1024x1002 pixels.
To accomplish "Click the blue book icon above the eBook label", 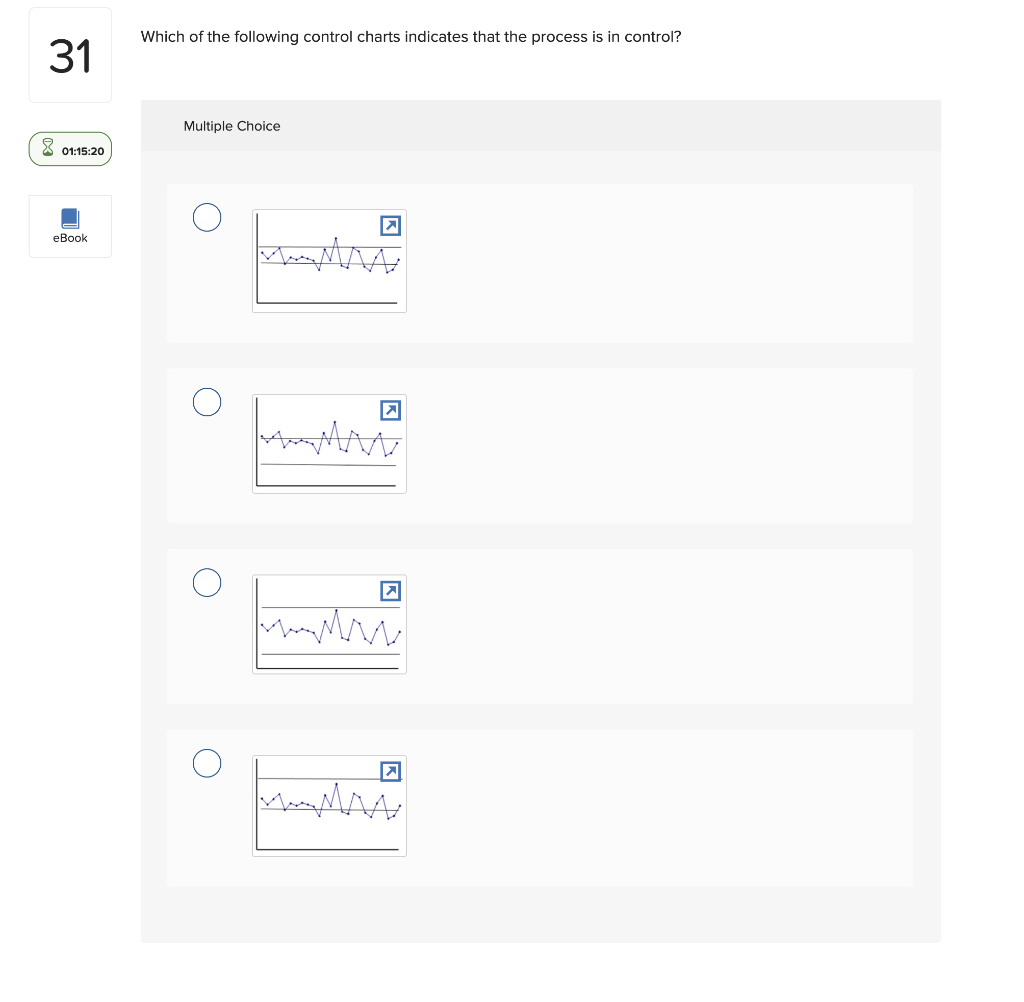I will [x=69, y=219].
